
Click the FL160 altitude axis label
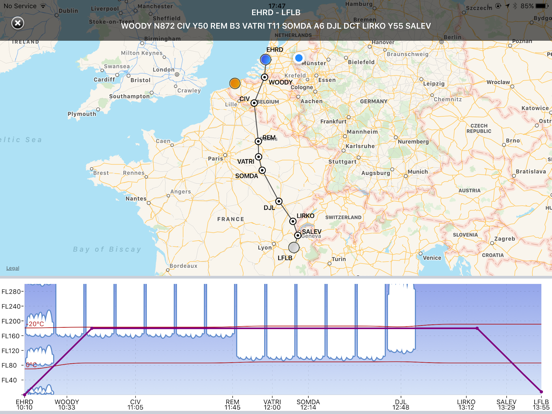pos(11,336)
